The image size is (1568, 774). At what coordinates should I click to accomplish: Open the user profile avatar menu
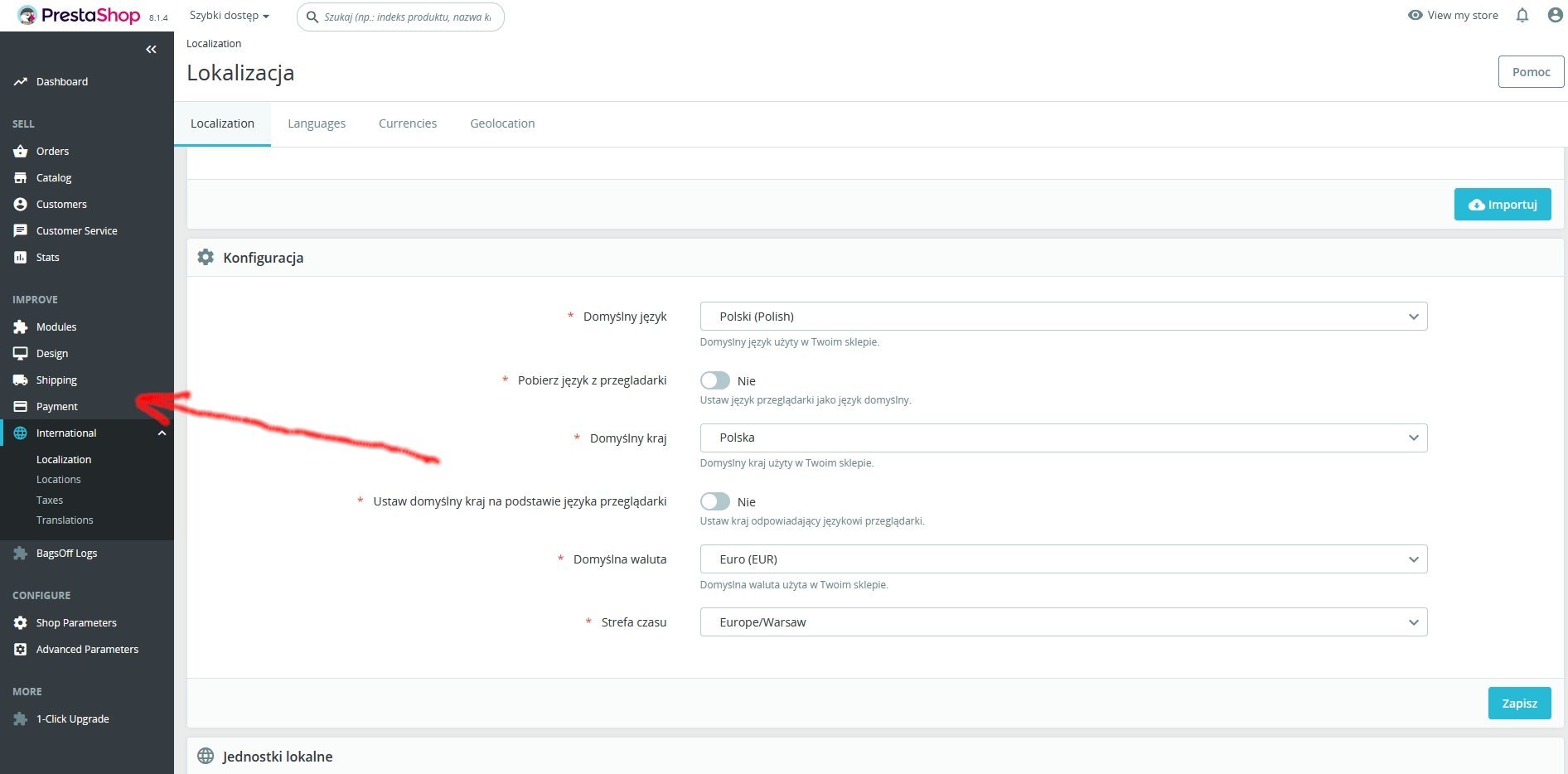point(1556,15)
